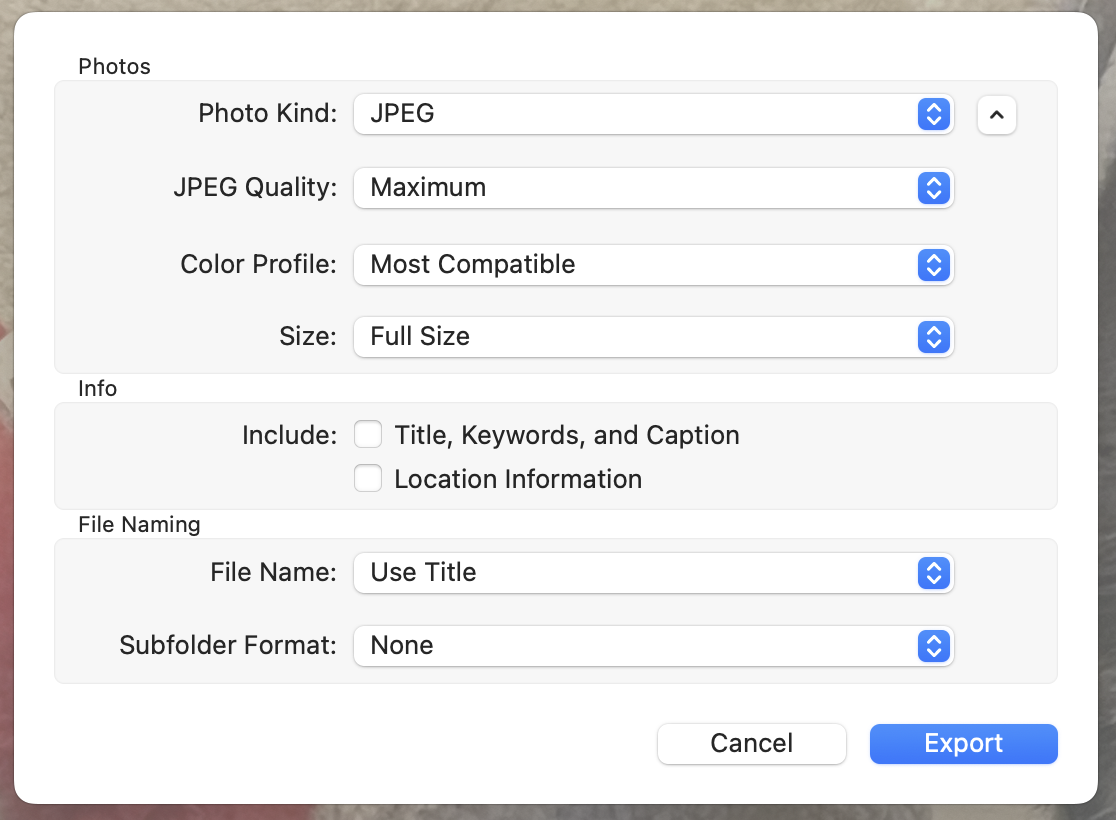Click blue arrows on File Name popup
The height and width of the screenshot is (820, 1116).
tap(932, 573)
